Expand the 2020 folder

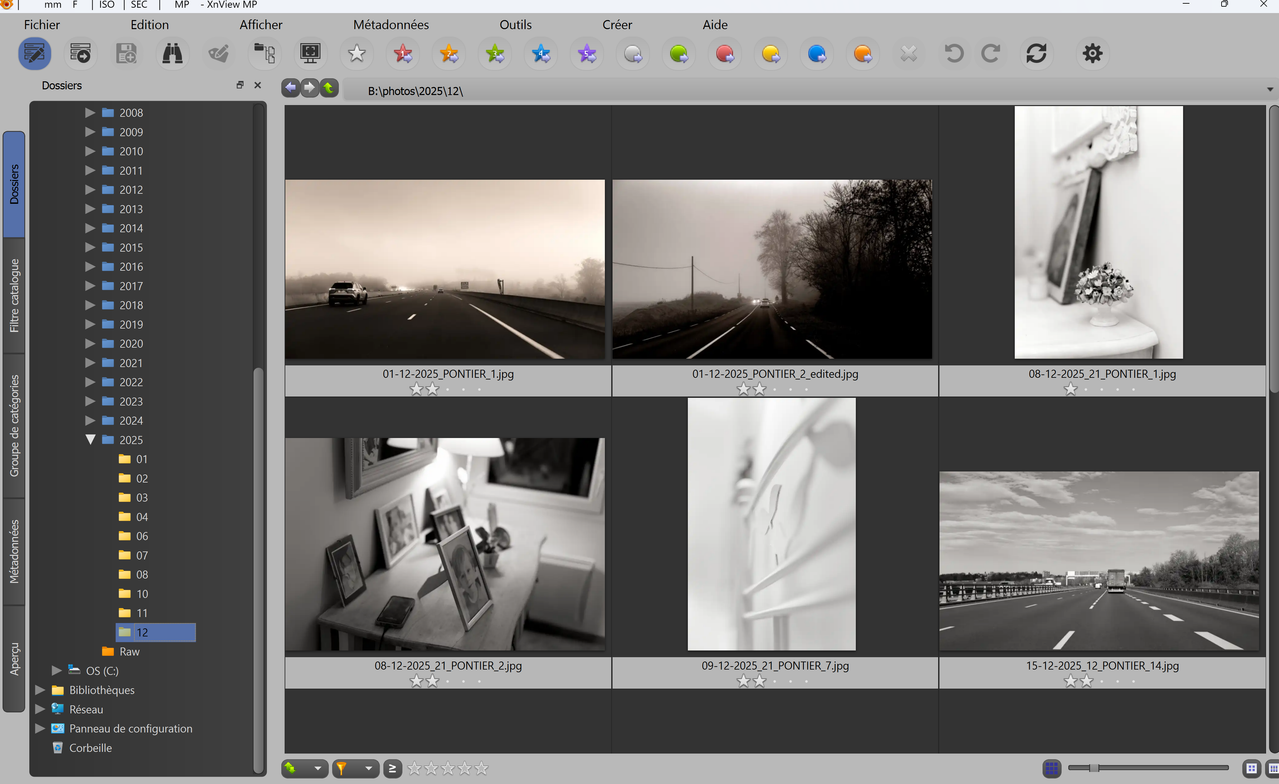coord(90,343)
